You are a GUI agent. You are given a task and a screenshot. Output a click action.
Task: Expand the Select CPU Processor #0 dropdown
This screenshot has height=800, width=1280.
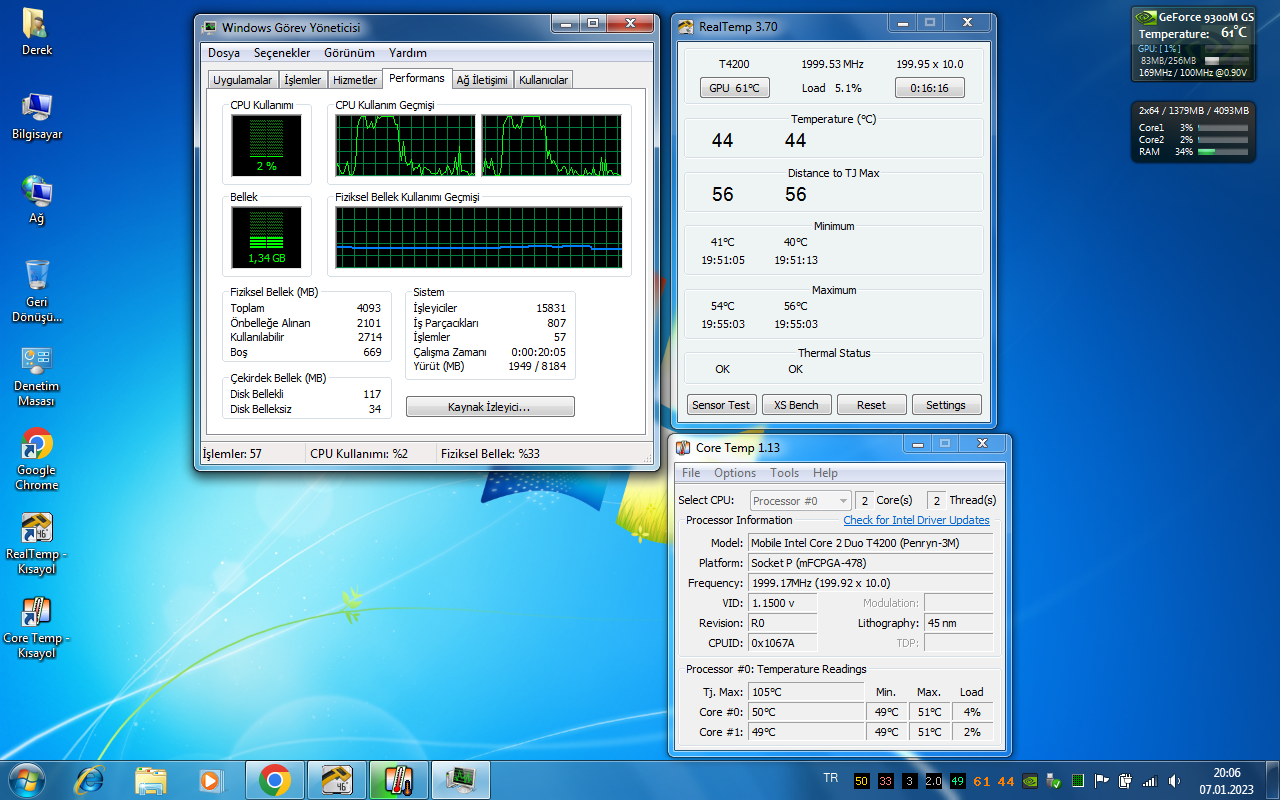click(x=800, y=500)
